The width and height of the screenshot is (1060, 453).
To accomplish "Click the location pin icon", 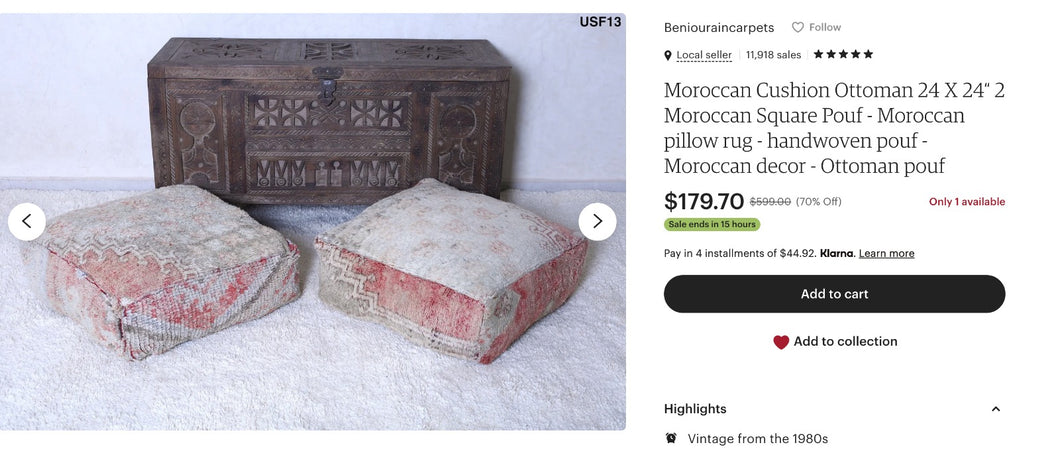I will tap(668, 55).
